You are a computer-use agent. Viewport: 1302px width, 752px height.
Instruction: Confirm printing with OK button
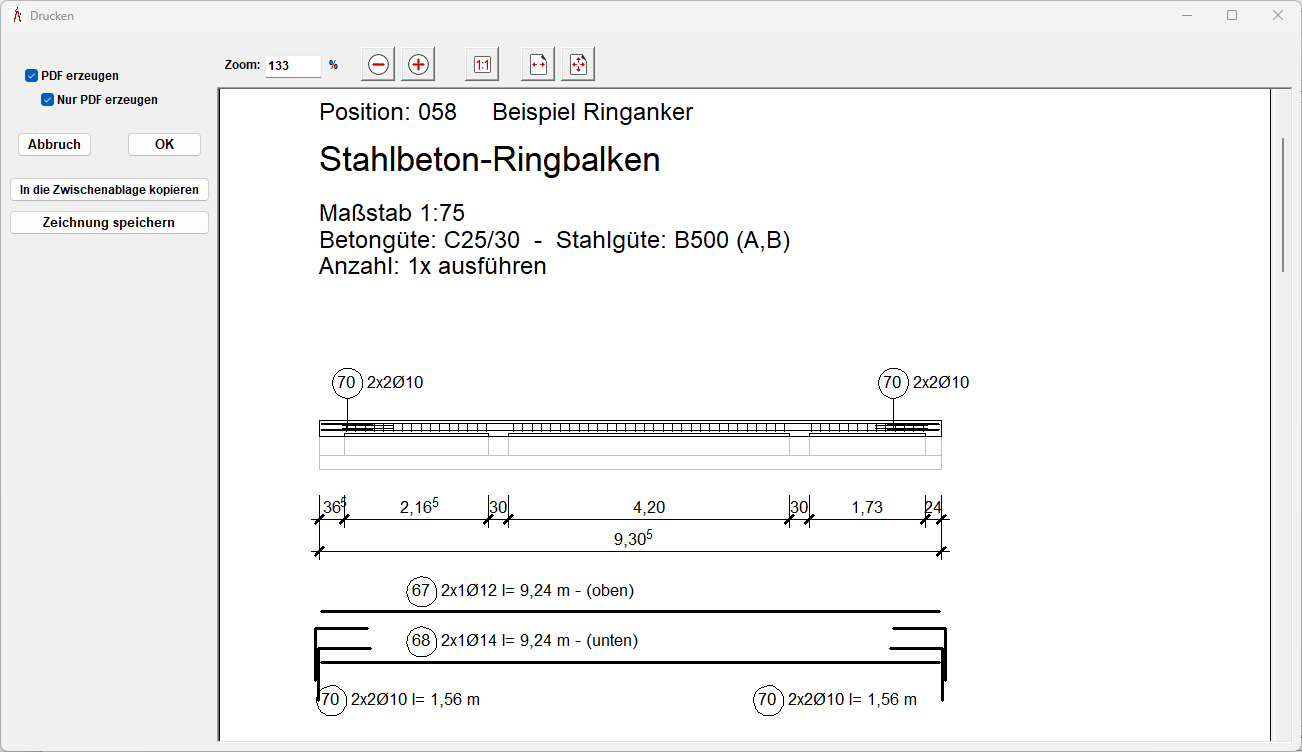point(164,145)
